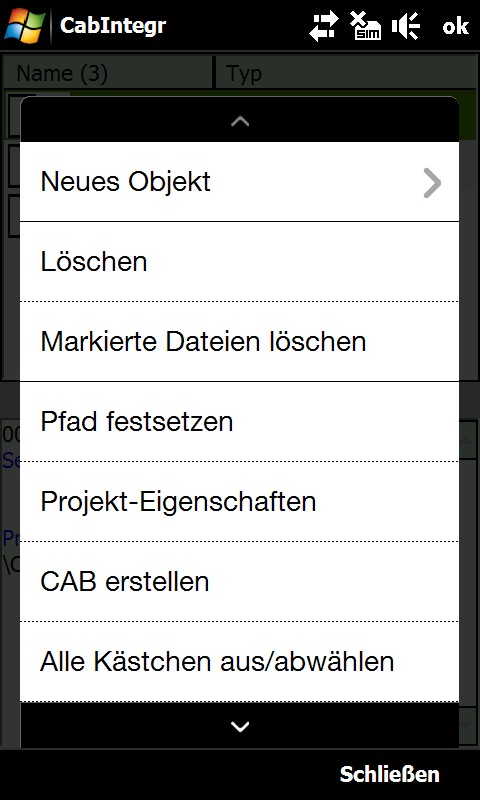Open the Windows Start flag icon
The height and width of the screenshot is (800, 480).
pos(24,24)
